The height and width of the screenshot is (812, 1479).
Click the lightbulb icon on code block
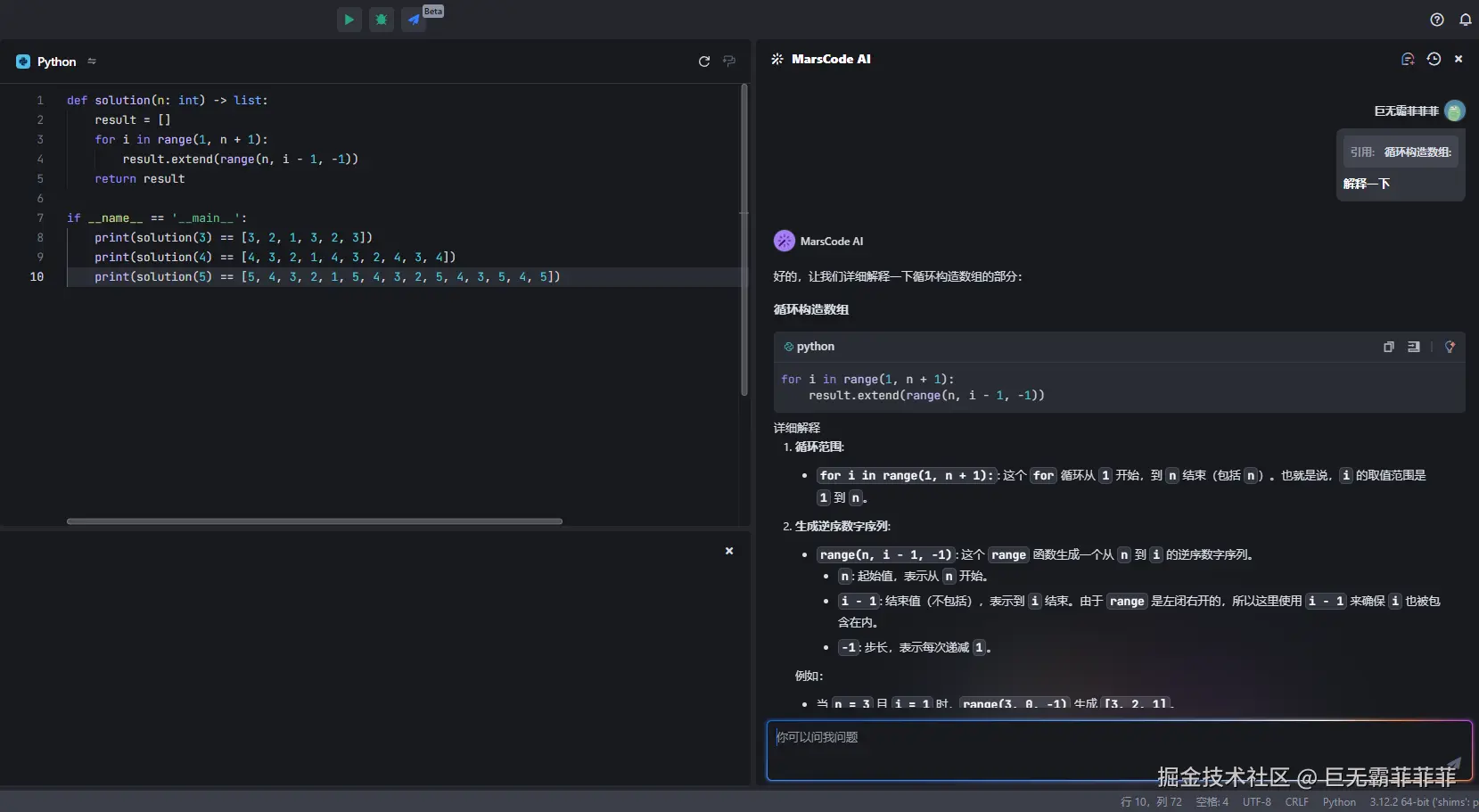click(1450, 347)
